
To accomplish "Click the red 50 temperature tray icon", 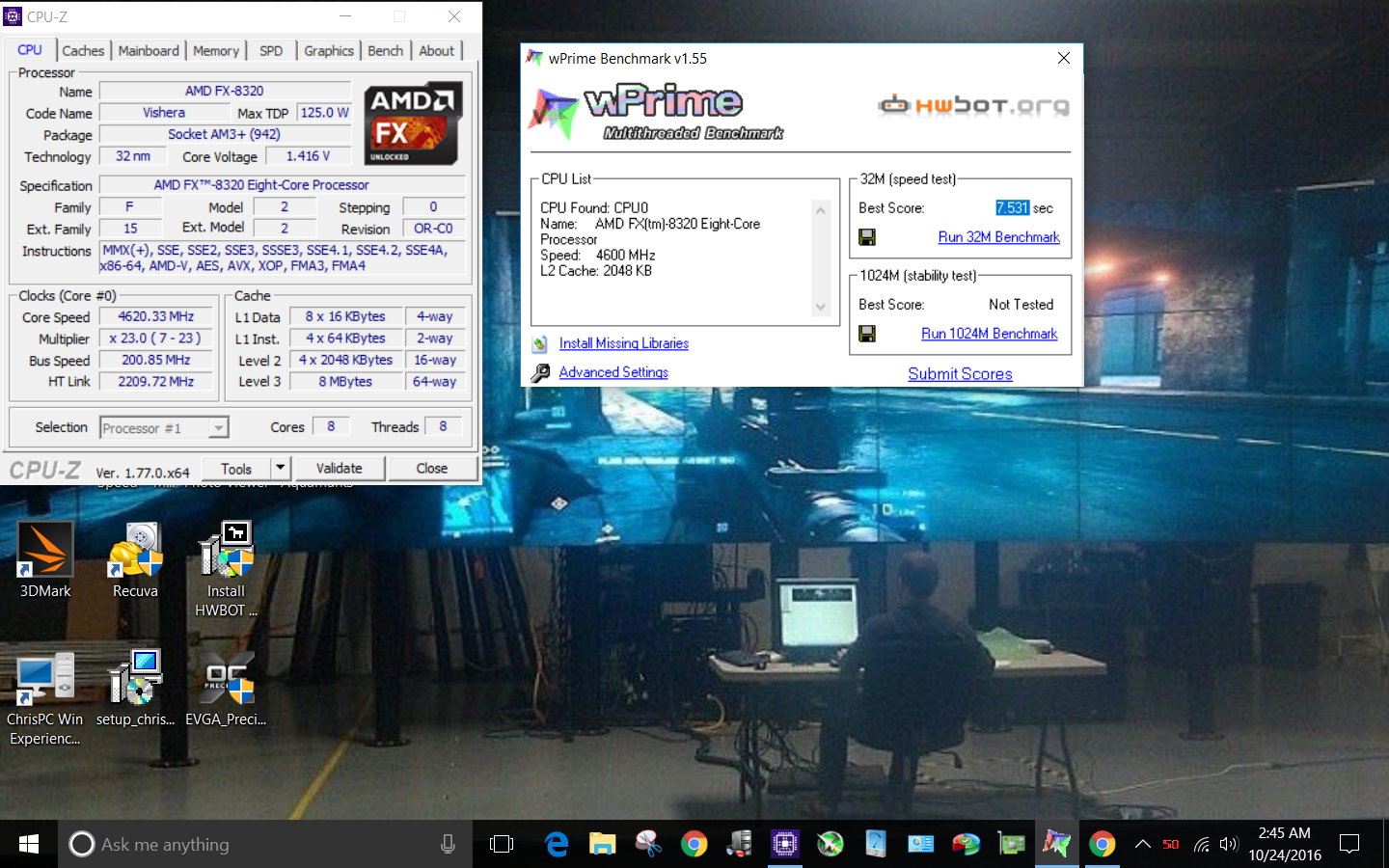I will point(1171,844).
